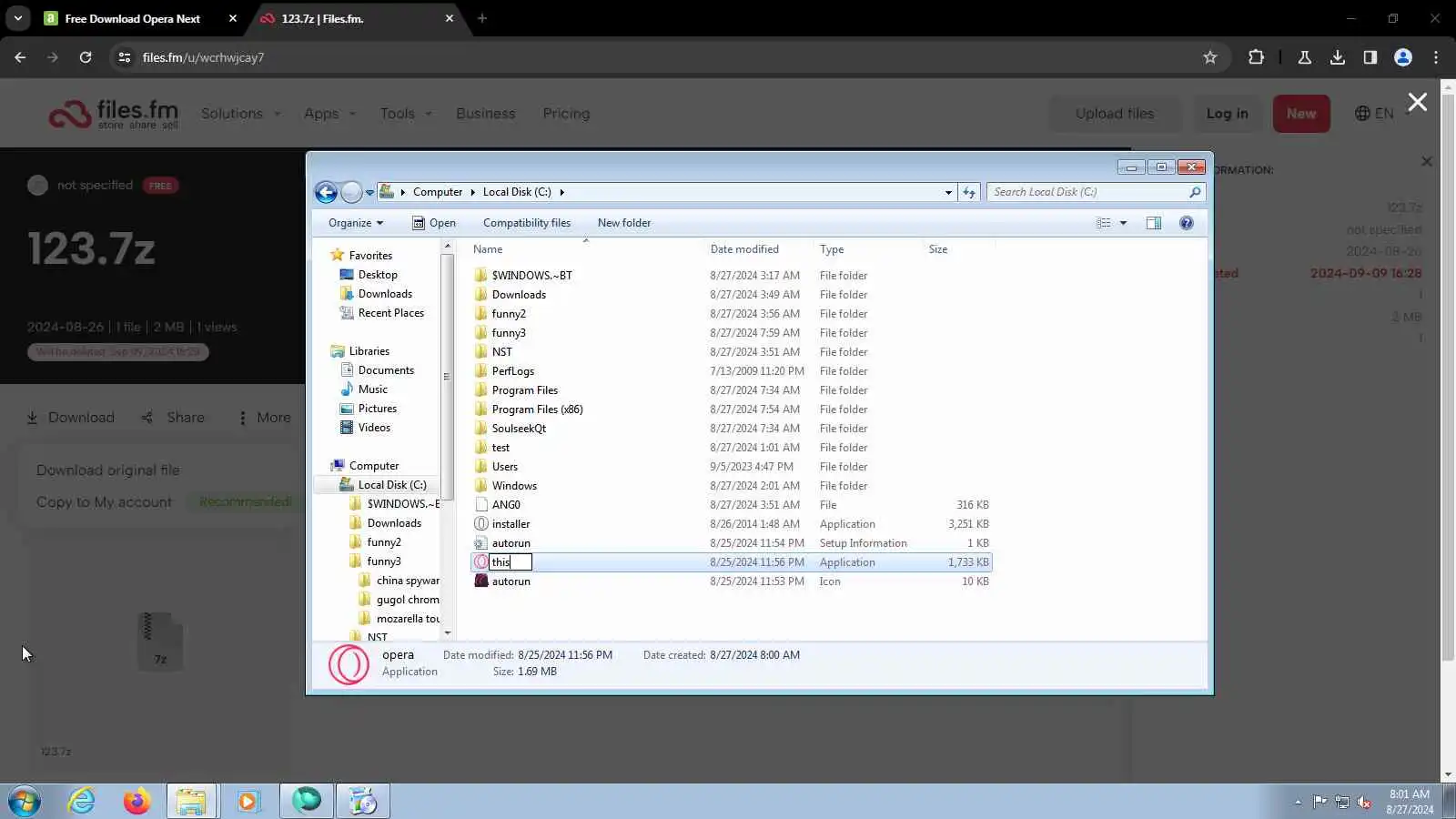1456x819 pixels.
Task: Show Chrome downloads
Action: point(1337,57)
